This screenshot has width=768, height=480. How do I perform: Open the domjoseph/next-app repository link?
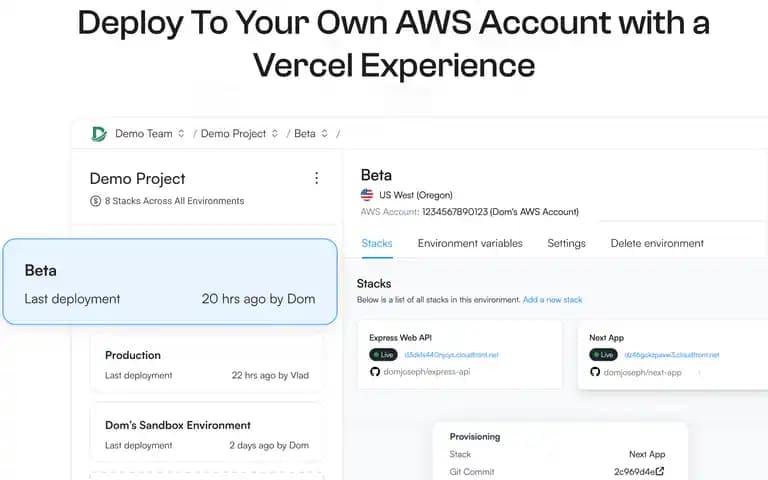click(x=642, y=372)
